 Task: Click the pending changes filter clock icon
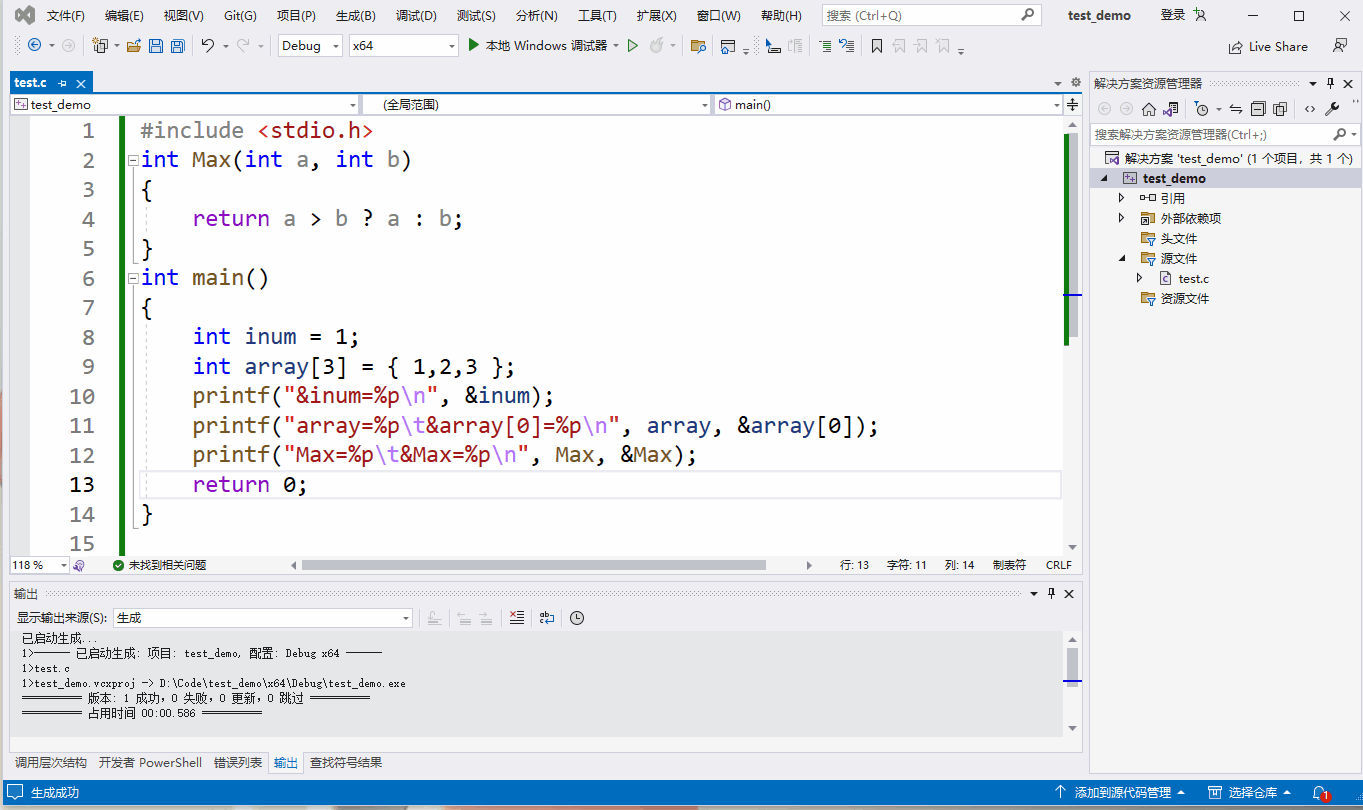(x=1202, y=109)
